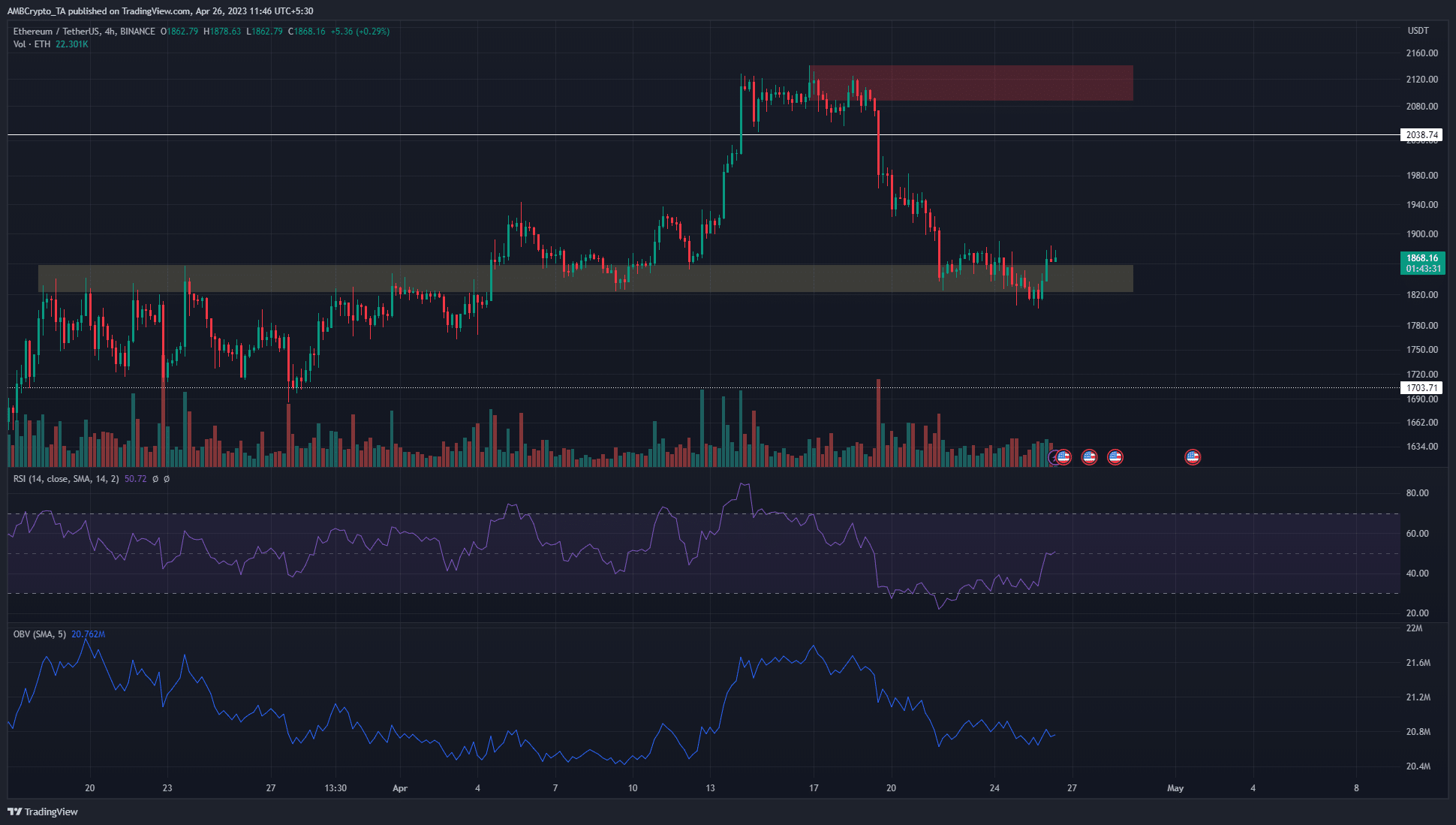Screen dimensions: 1456x825
Task: Click the 2160.00 price axis label
Action: click(x=1422, y=53)
